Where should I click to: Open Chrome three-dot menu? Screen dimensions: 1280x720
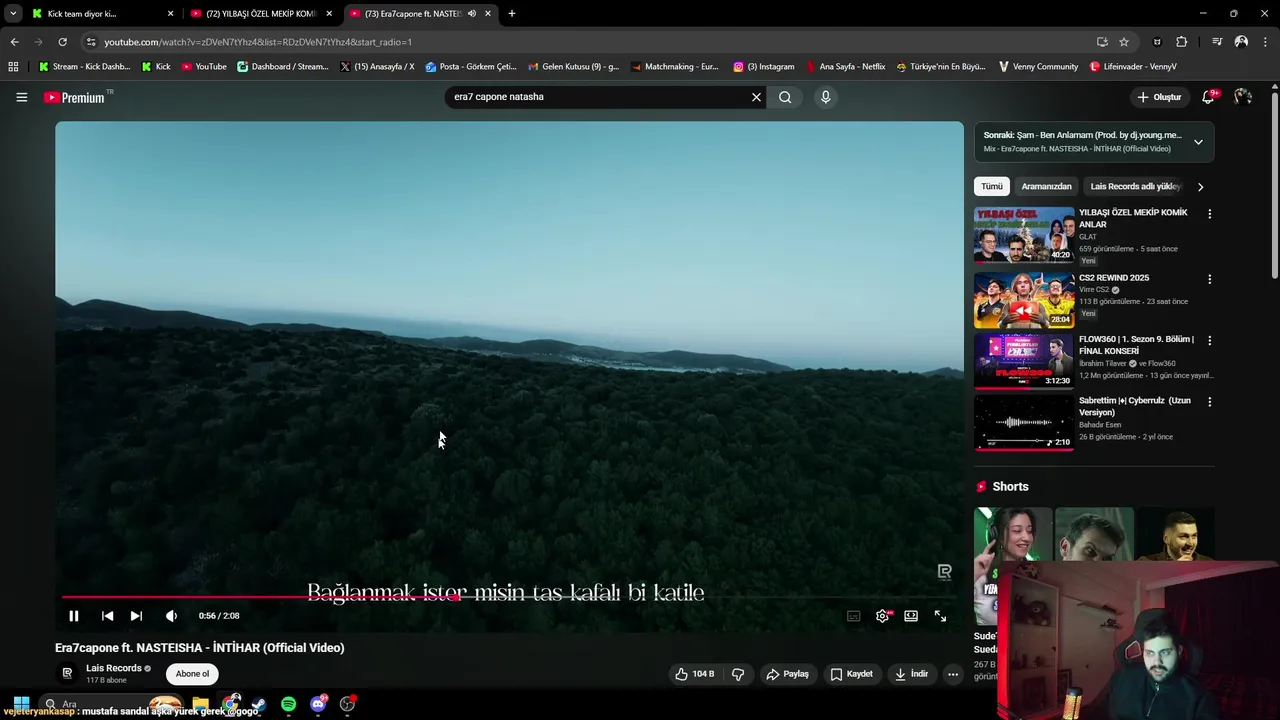(x=1266, y=42)
